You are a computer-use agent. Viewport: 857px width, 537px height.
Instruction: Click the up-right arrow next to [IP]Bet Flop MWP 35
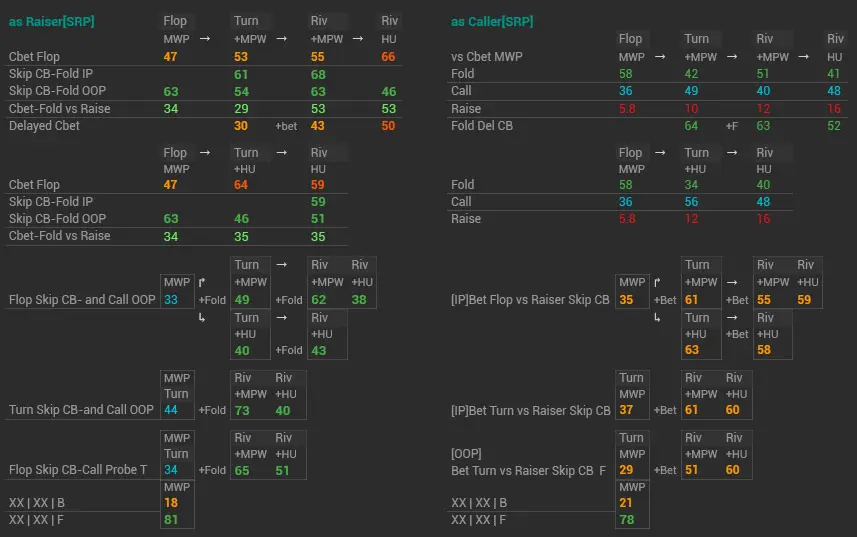(657, 283)
